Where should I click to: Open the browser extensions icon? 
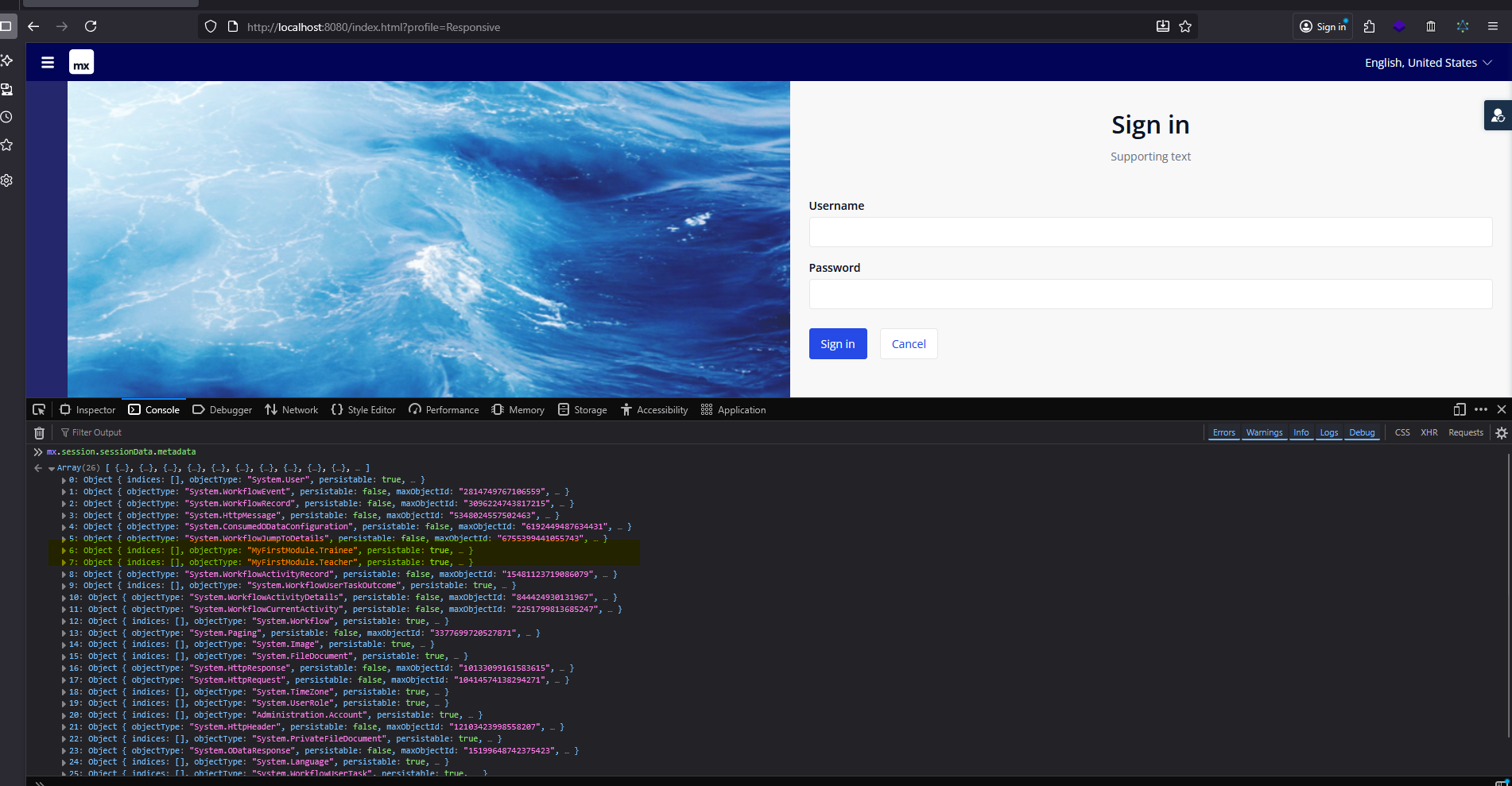coord(1369,26)
